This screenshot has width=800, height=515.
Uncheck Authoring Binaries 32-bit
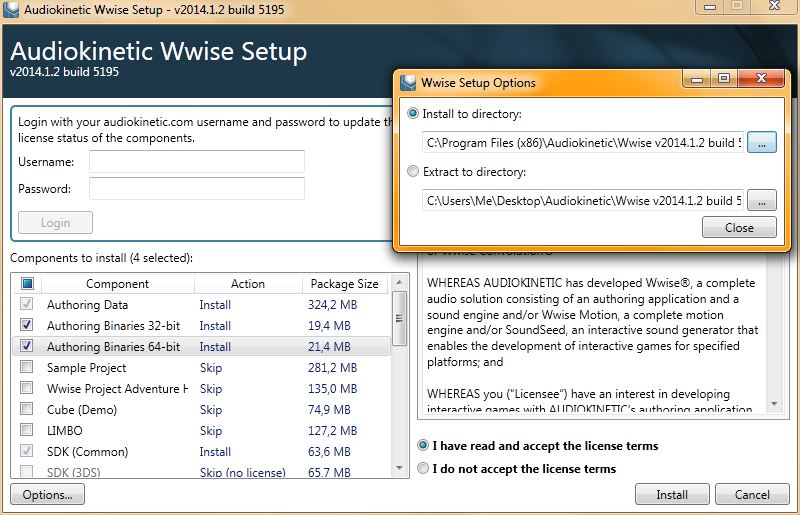[x=27, y=325]
